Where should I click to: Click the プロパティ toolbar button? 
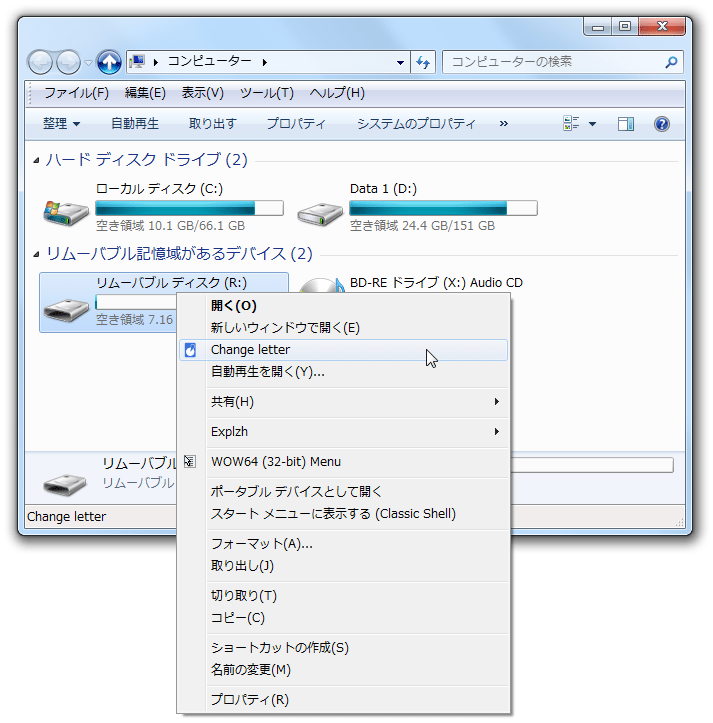296,124
